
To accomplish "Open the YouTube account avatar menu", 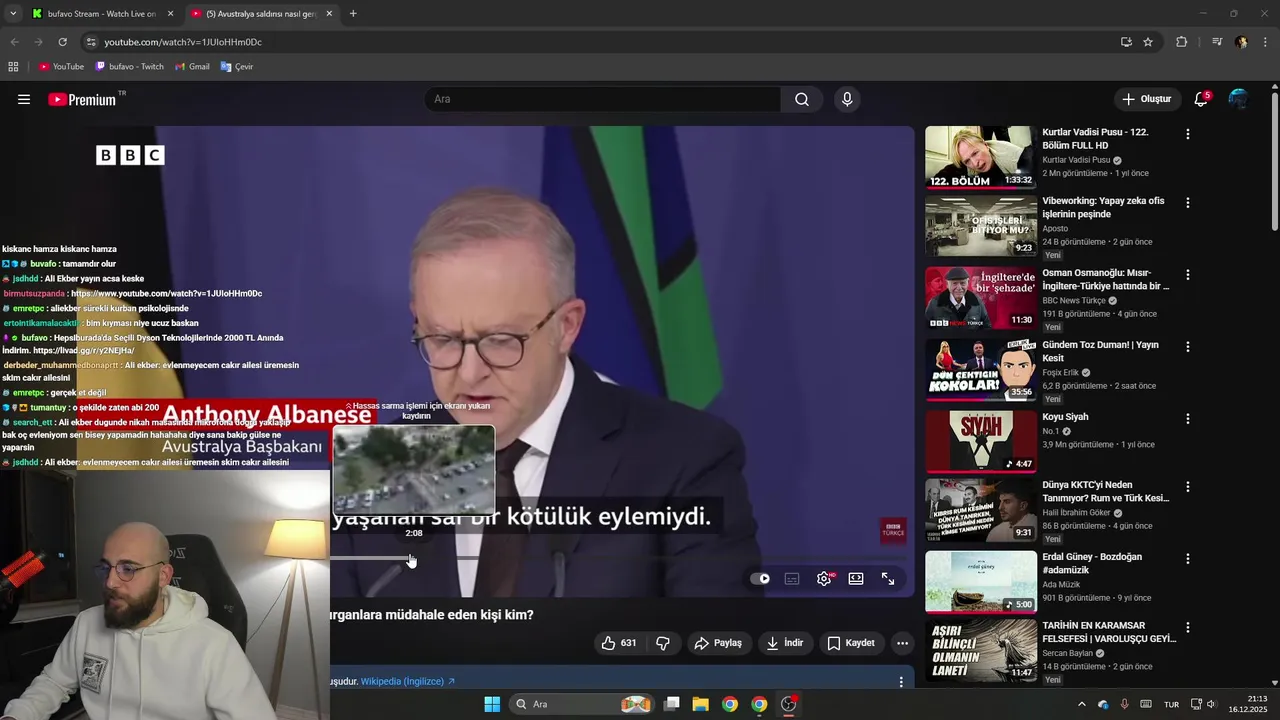I will pos(1238,99).
